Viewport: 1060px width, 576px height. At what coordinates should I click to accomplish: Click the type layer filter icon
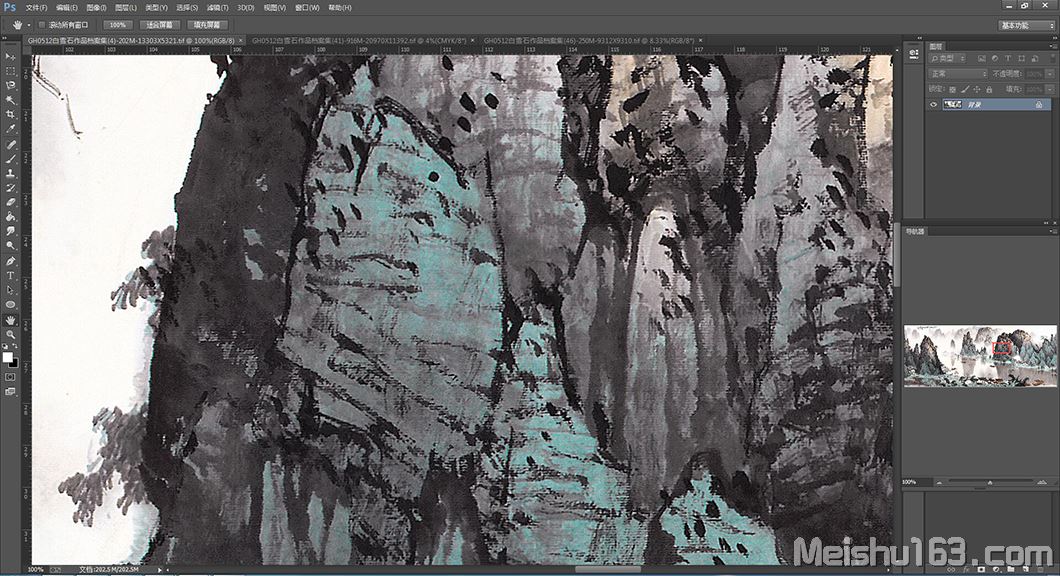(1008, 59)
